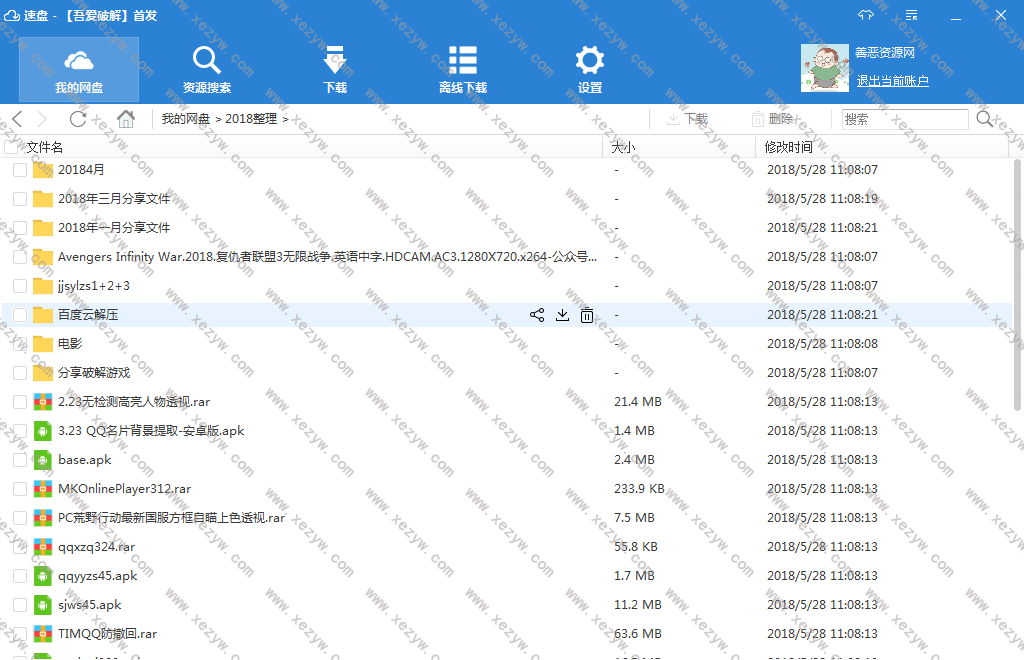The width and height of the screenshot is (1024, 660).
Task: Click the trash icon on 百度云解压 row
Action: click(x=587, y=315)
